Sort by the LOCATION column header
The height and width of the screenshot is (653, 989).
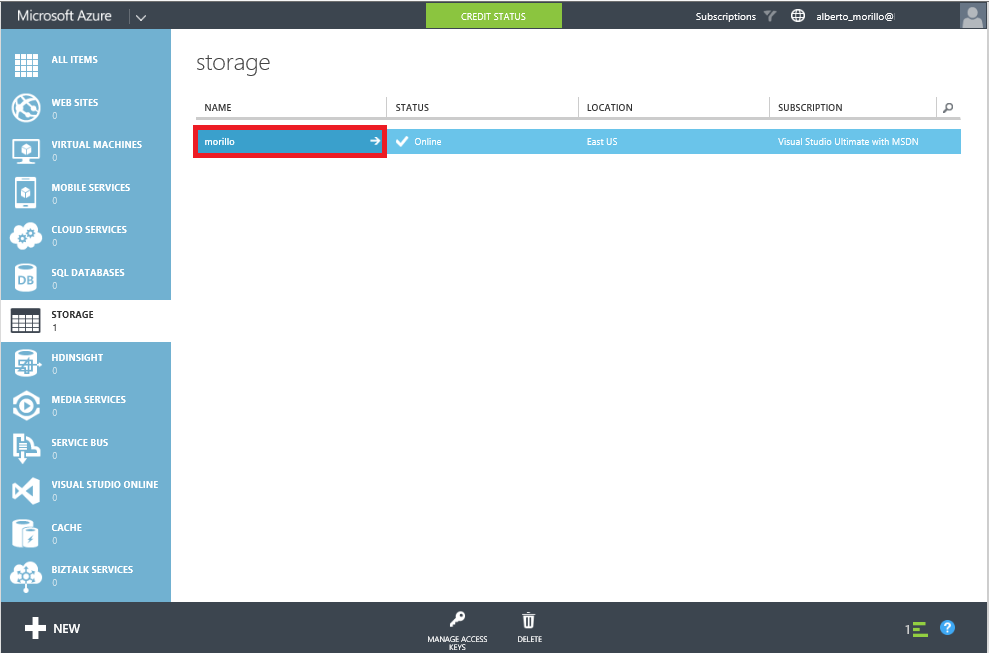click(x=609, y=107)
